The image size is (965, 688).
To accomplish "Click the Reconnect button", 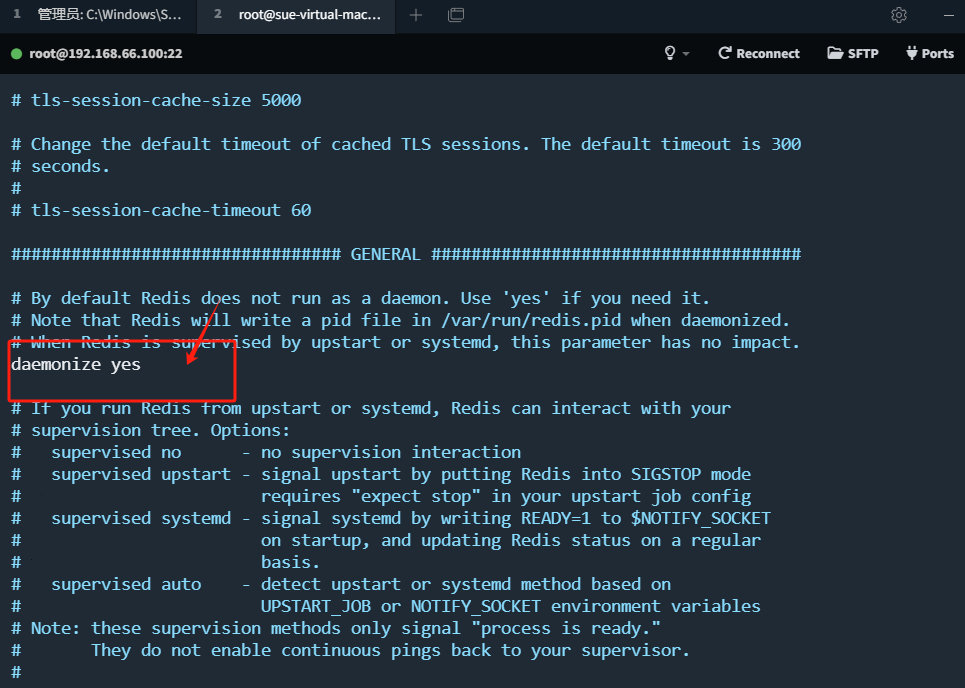I will pos(759,54).
